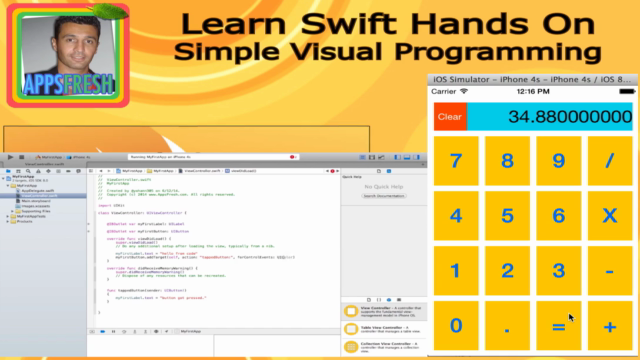This screenshot has height=360, width=640.
Task: Switch to the Assistant editor
Action: coord(372,157)
